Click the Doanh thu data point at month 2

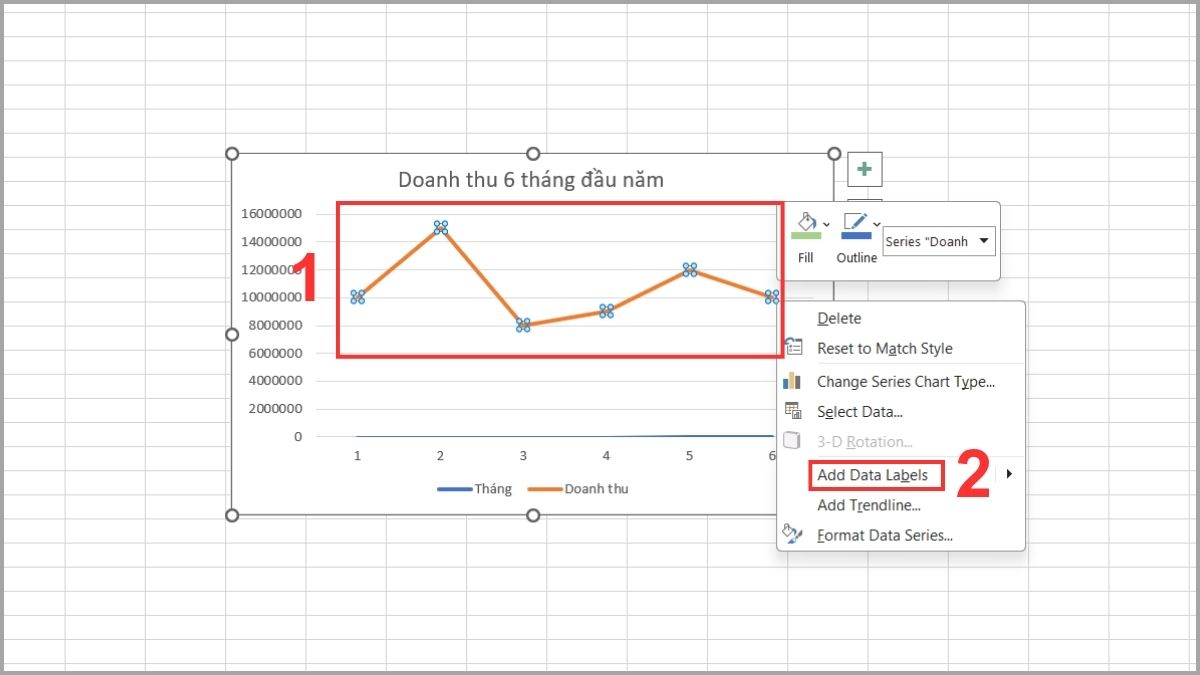coord(440,227)
